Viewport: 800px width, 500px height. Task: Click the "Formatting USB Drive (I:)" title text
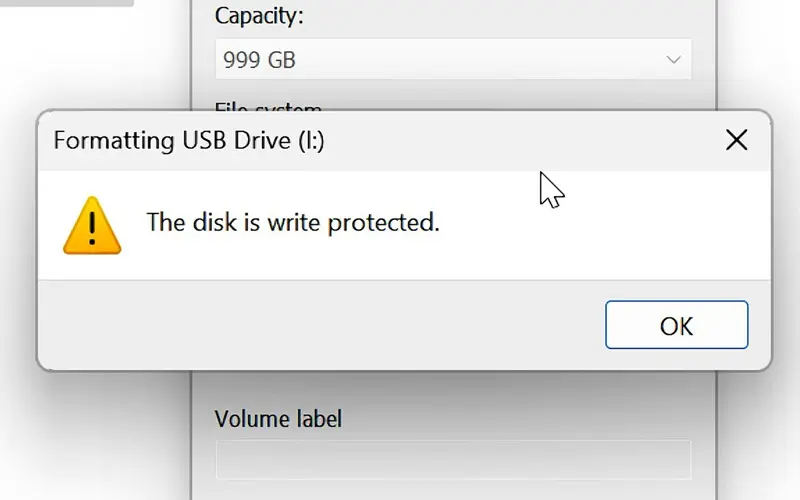pos(189,140)
